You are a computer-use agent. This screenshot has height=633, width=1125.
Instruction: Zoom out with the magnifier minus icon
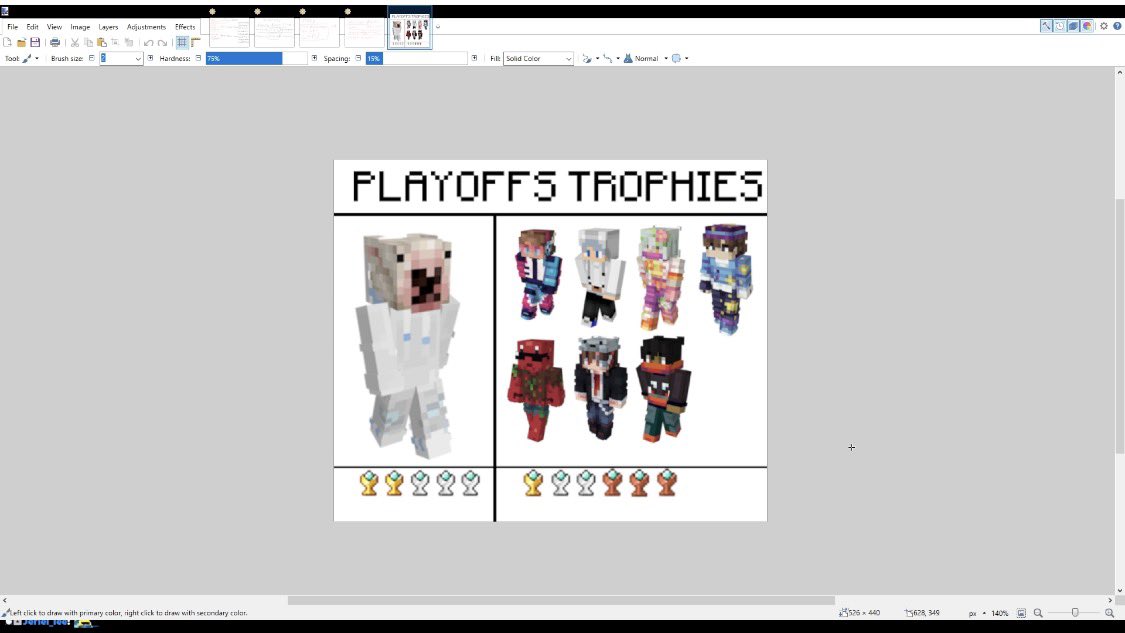1037,613
